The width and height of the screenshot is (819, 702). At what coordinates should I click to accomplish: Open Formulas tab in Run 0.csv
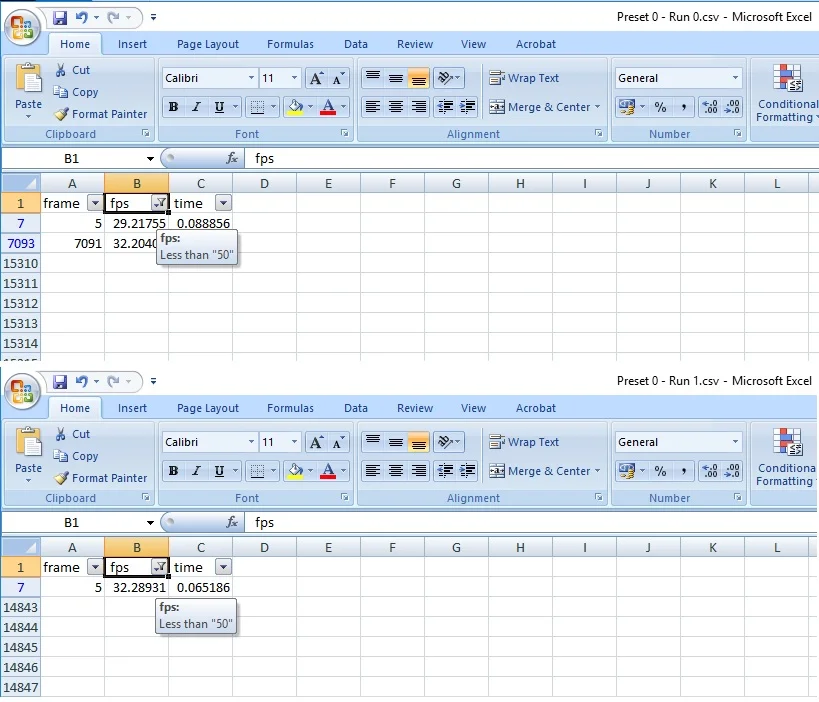pos(290,44)
